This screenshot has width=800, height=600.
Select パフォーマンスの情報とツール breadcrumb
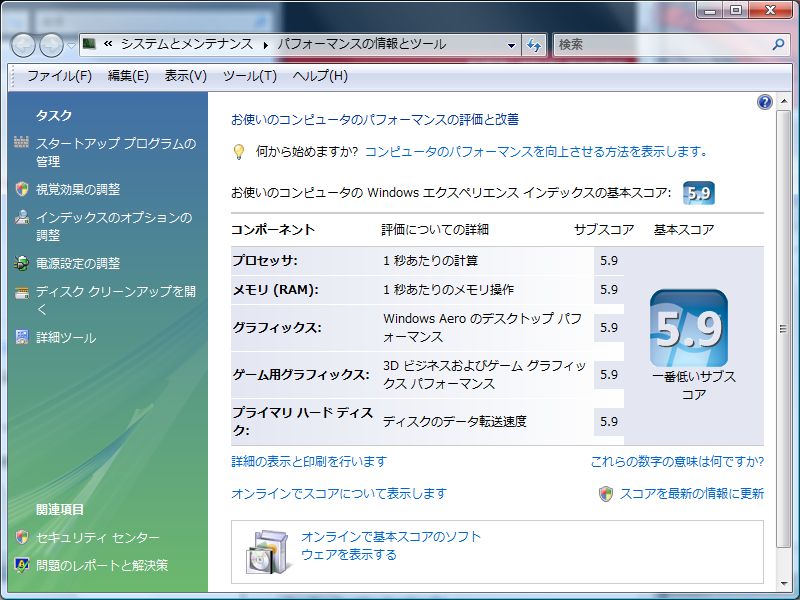pyautogui.click(x=362, y=44)
